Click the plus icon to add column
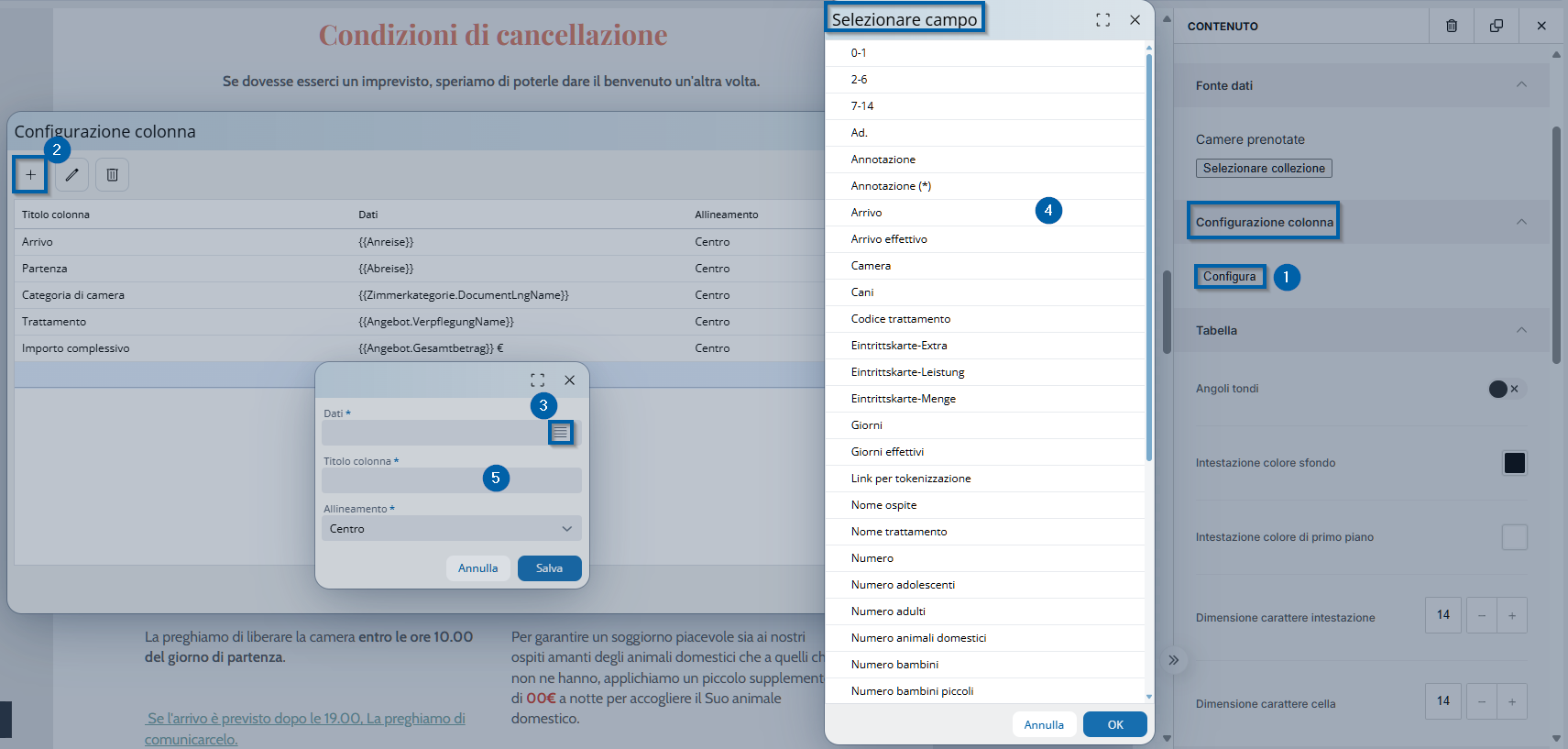 point(30,174)
